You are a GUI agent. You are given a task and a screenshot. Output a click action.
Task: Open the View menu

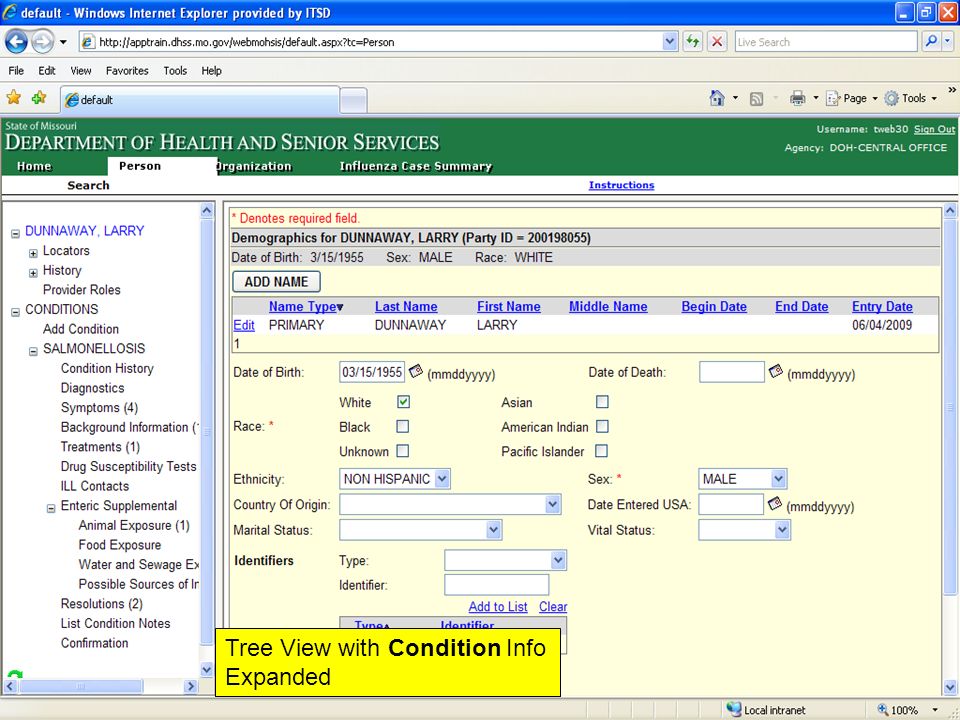point(81,70)
